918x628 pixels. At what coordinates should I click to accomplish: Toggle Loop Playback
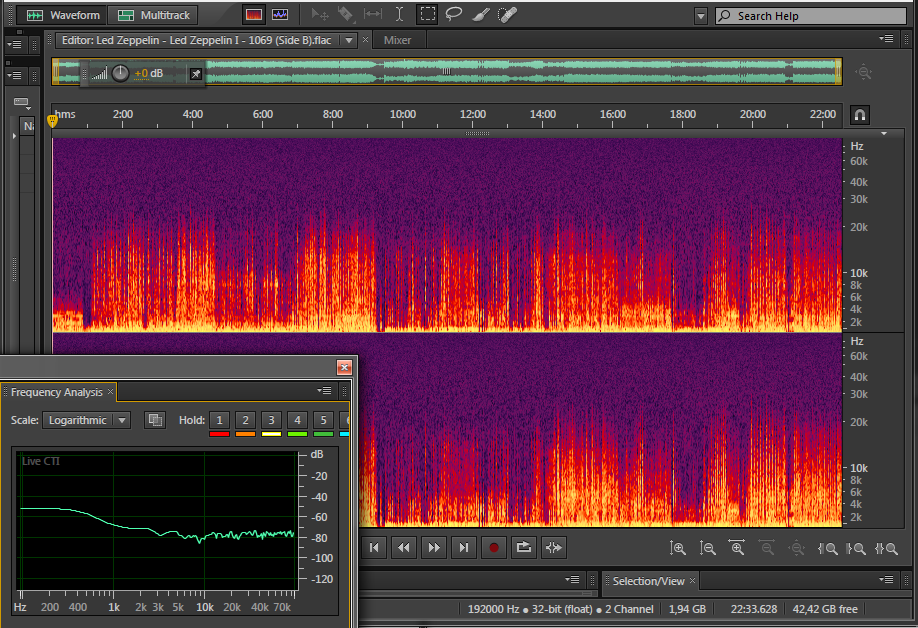(x=523, y=548)
